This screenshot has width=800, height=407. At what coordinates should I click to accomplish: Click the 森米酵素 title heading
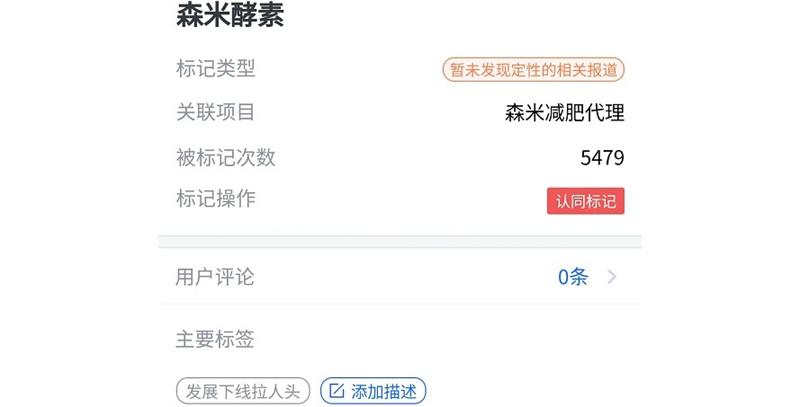click(x=230, y=16)
